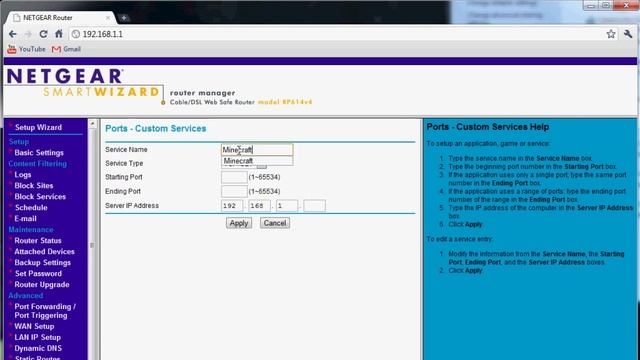640x360 pixels.
Task: Click the NETGEAR logo
Action: [x=64, y=76]
